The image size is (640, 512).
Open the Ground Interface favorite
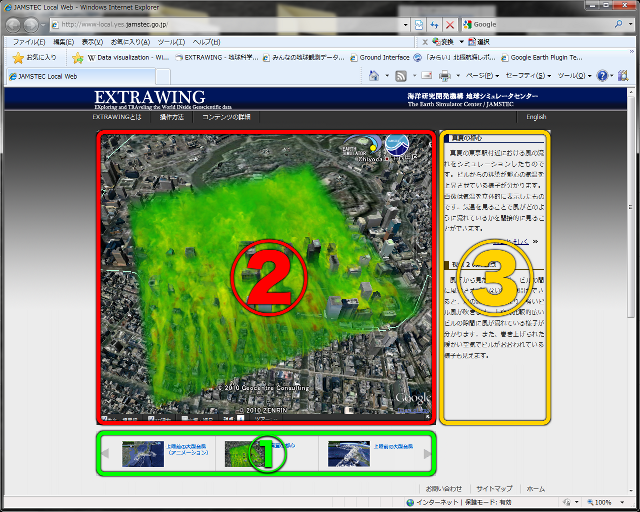click(380, 58)
